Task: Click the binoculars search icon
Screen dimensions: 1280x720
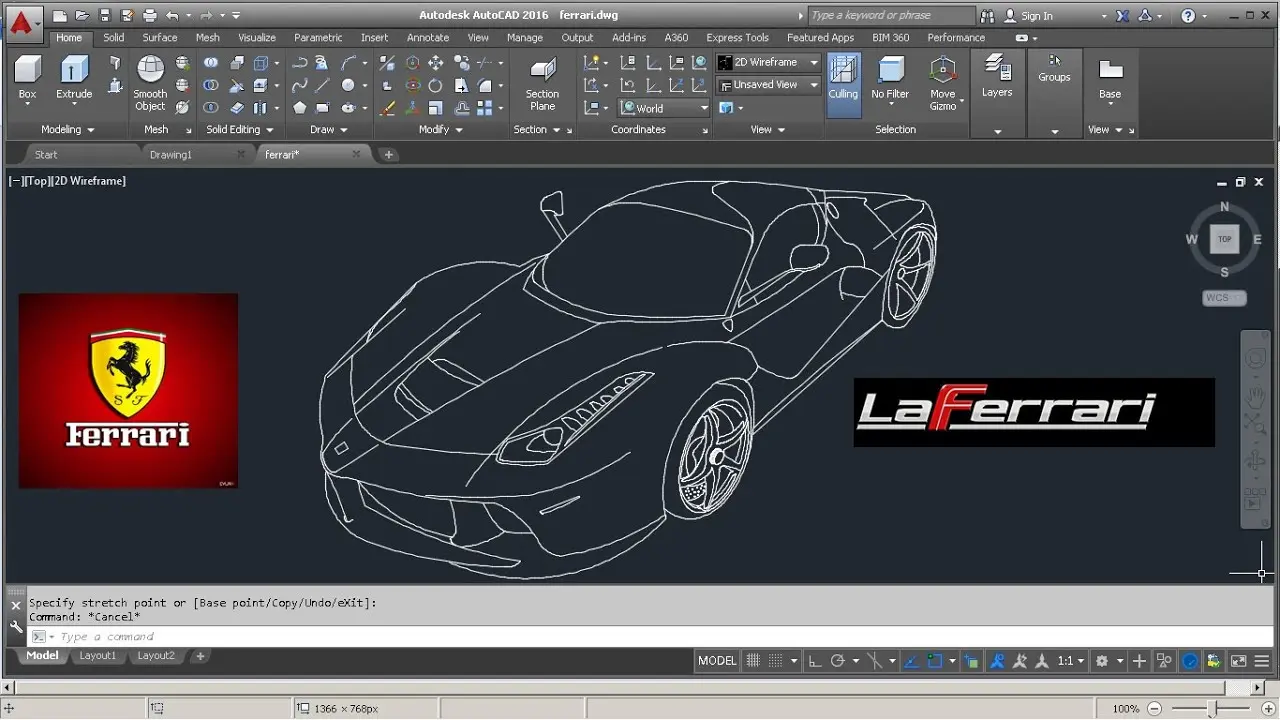Action: [988, 16]
